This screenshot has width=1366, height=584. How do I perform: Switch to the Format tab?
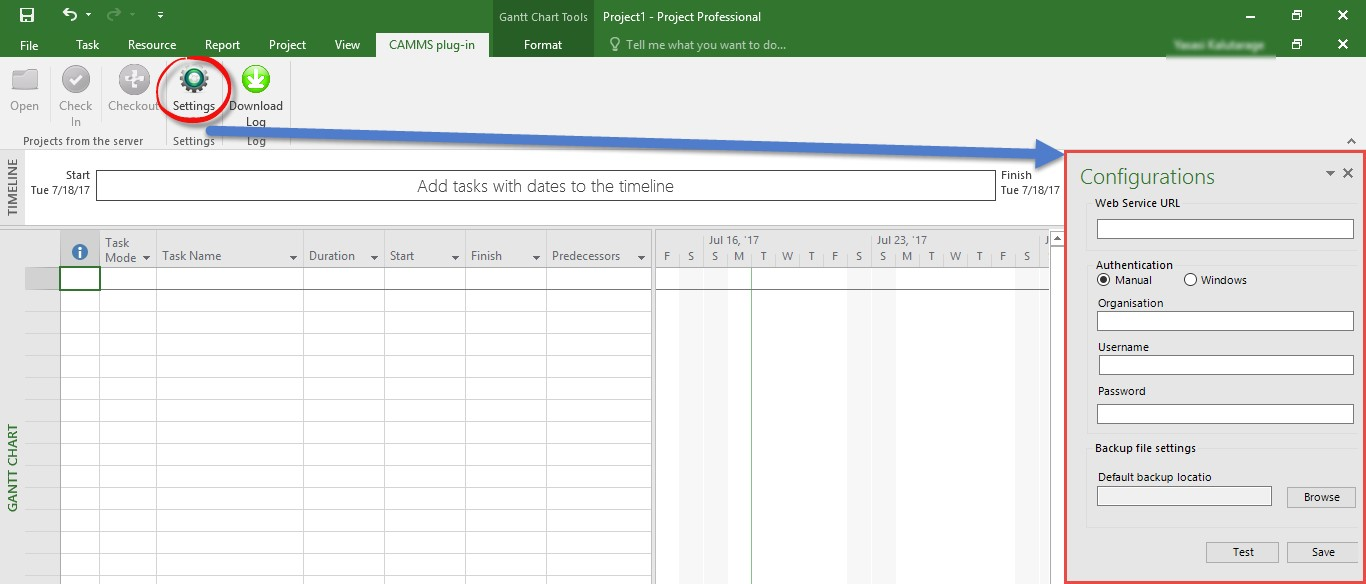(x=543, y=45)
